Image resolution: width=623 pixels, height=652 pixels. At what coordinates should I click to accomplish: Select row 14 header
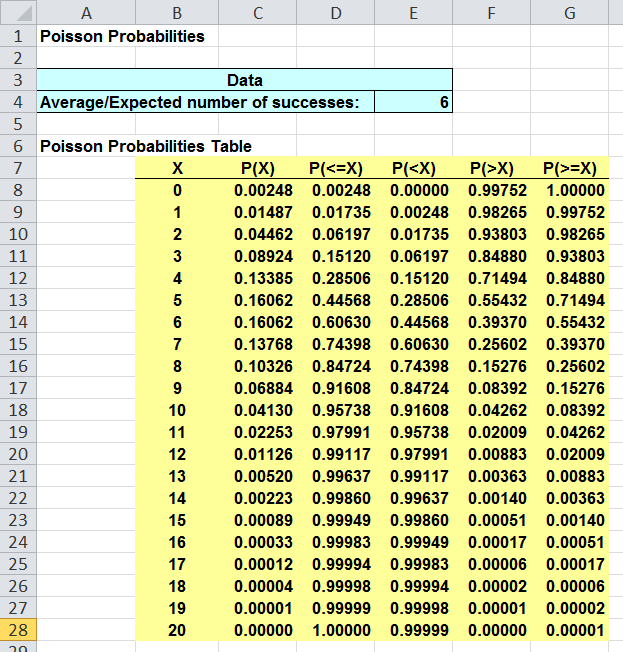(x=18, y=322)
